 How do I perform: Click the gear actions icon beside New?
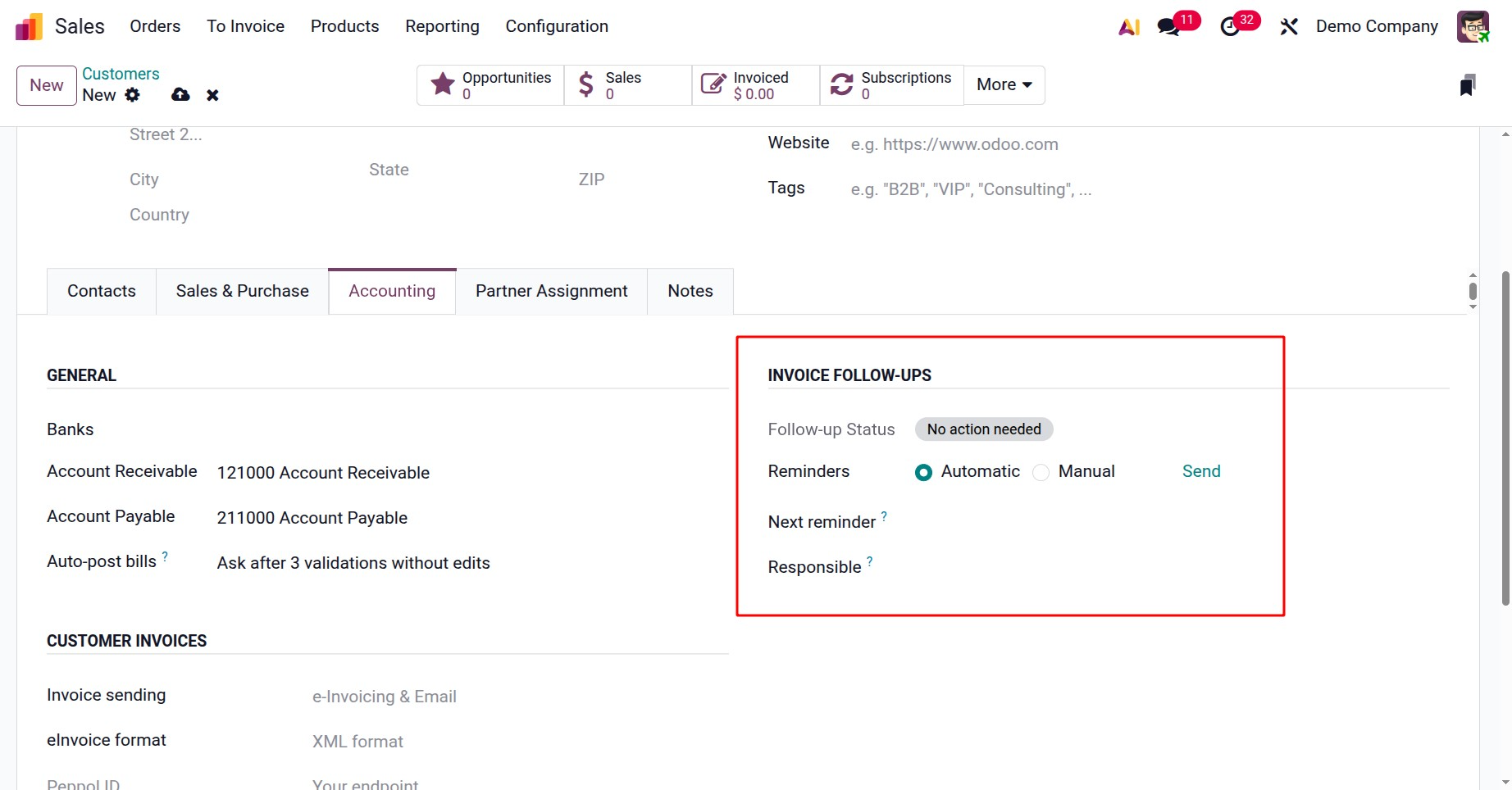[132, 95]
